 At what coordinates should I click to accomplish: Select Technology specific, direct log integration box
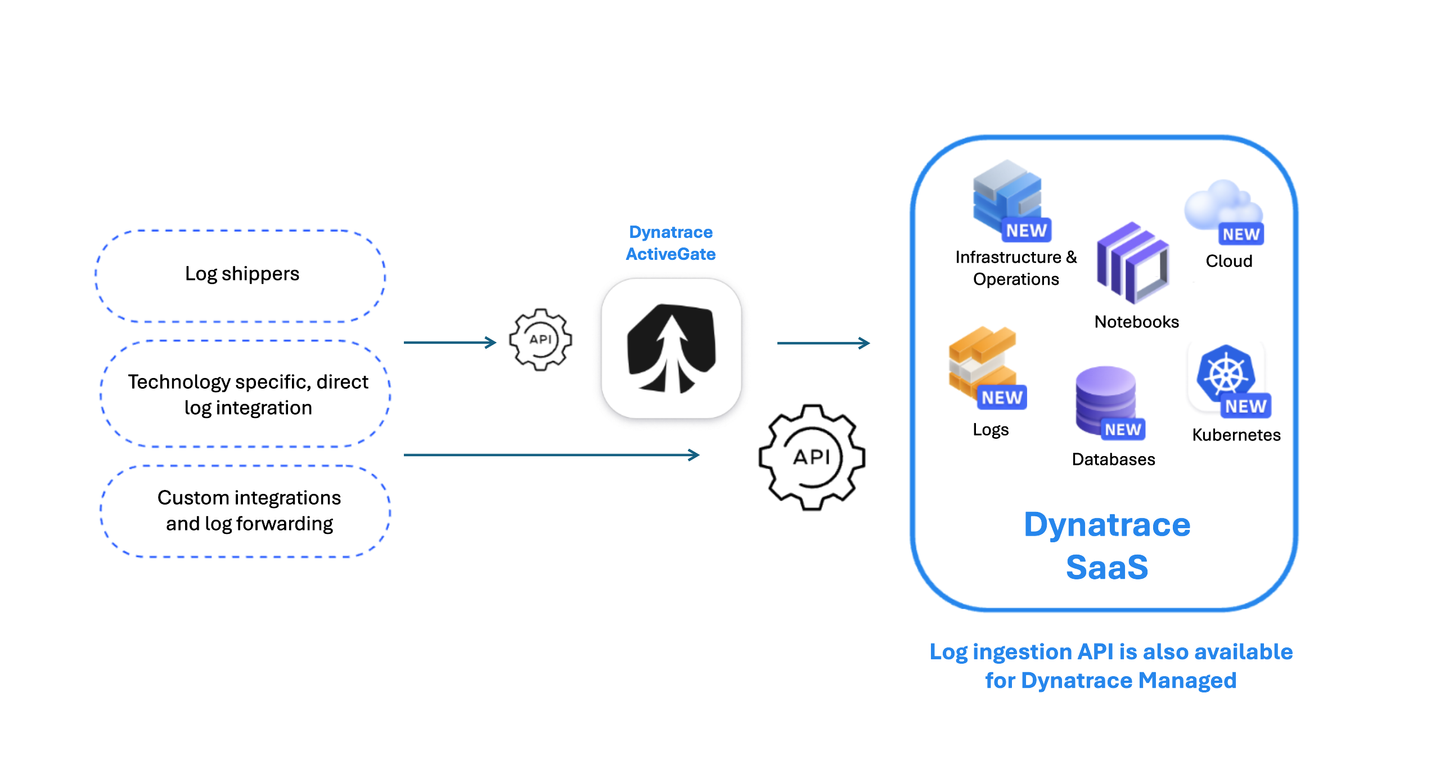click(247, 394)
